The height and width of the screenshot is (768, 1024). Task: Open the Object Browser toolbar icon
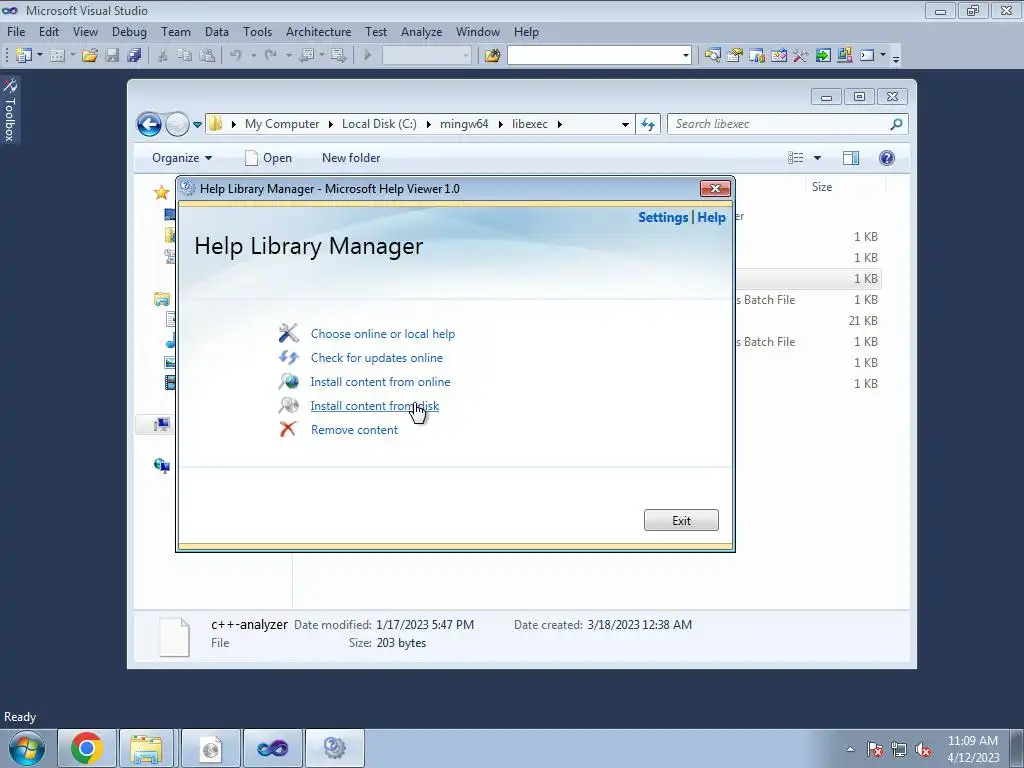(778, 56)
